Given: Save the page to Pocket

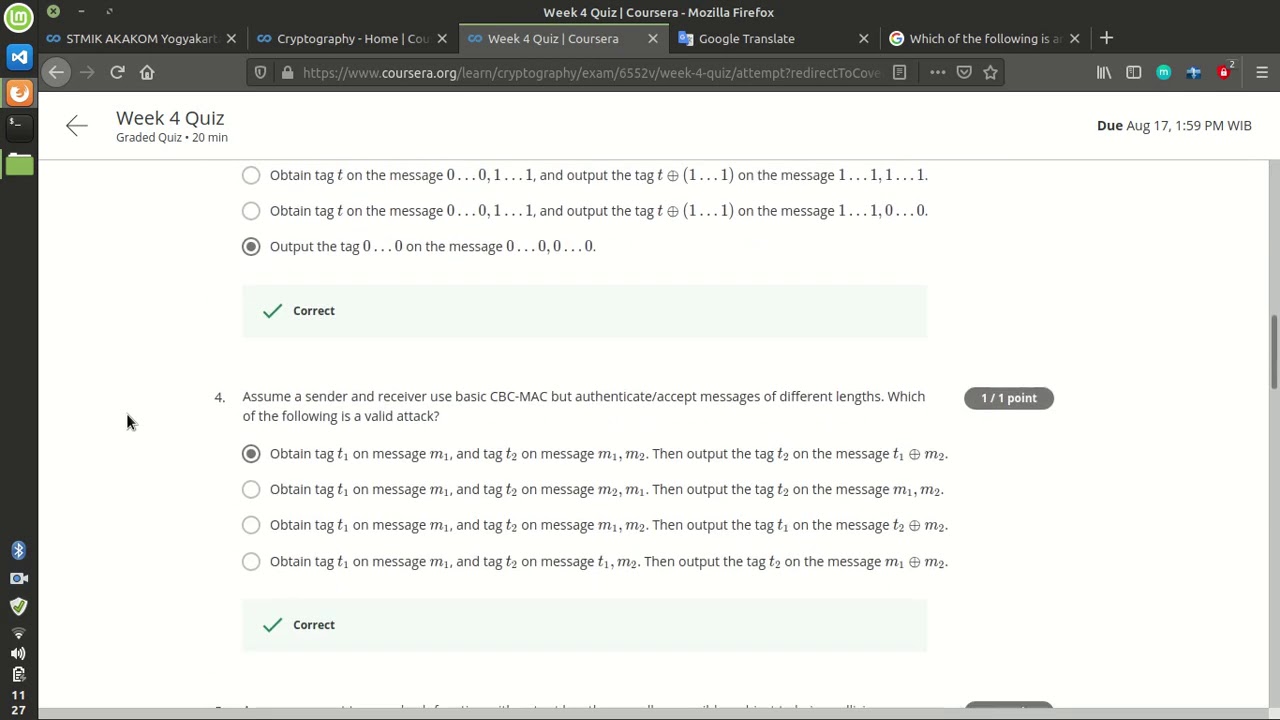Looking at the screenshot, I should click(x=964, y=72).
